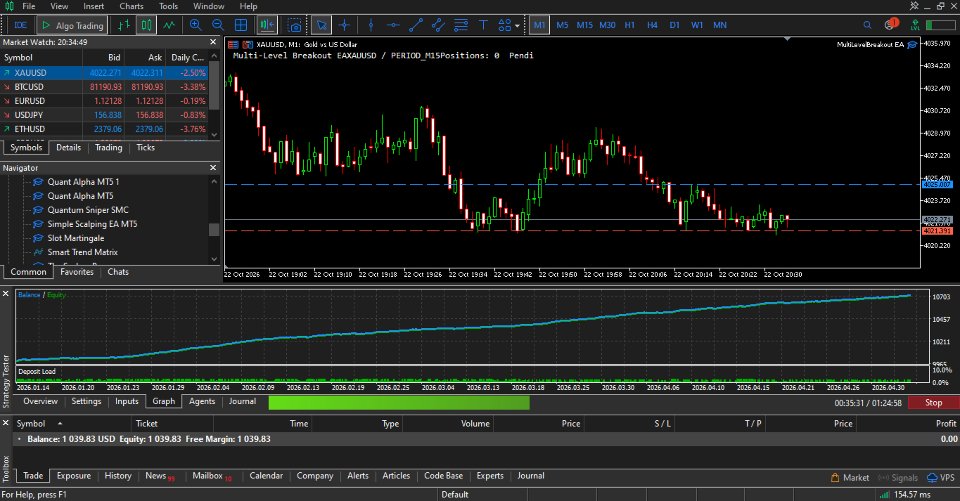Open the Tools menu

[x=168, y=6]
